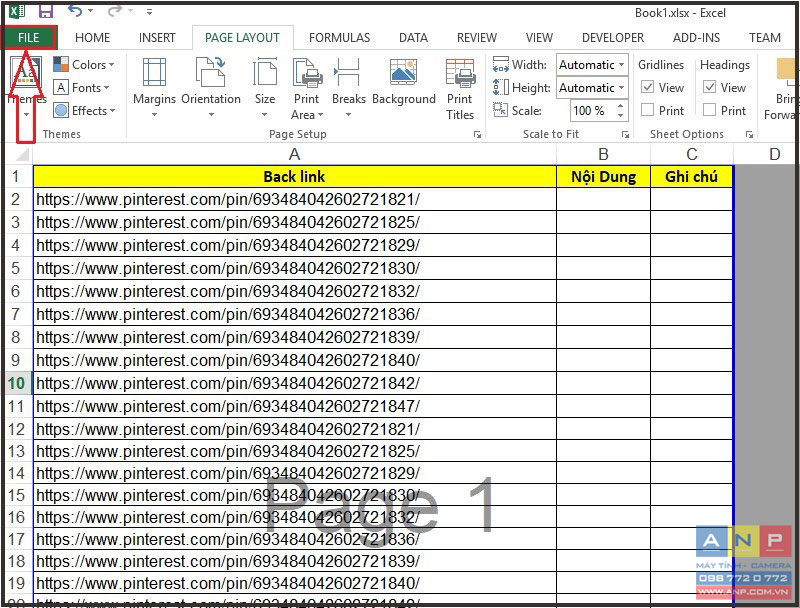Click the Width icon in Scale to Fit
The image size is (800, 608).
coord(501,64)
